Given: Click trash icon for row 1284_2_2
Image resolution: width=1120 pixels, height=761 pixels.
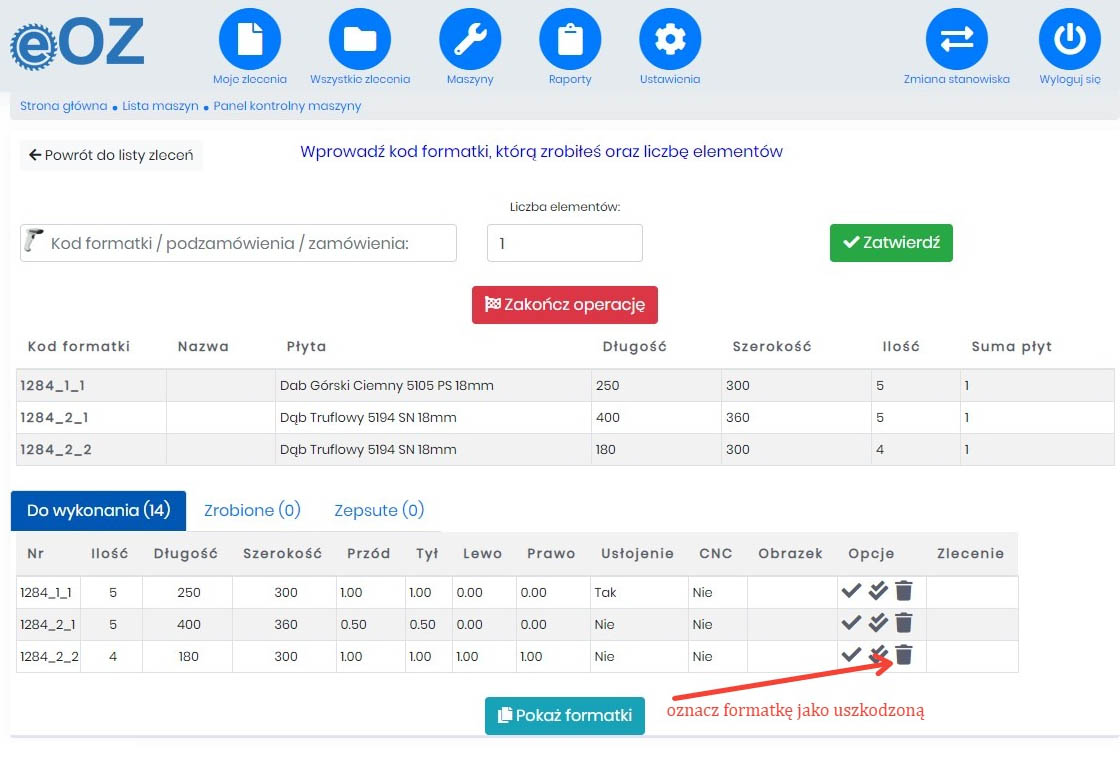Looking at the screenshot, I should (904, 655).
